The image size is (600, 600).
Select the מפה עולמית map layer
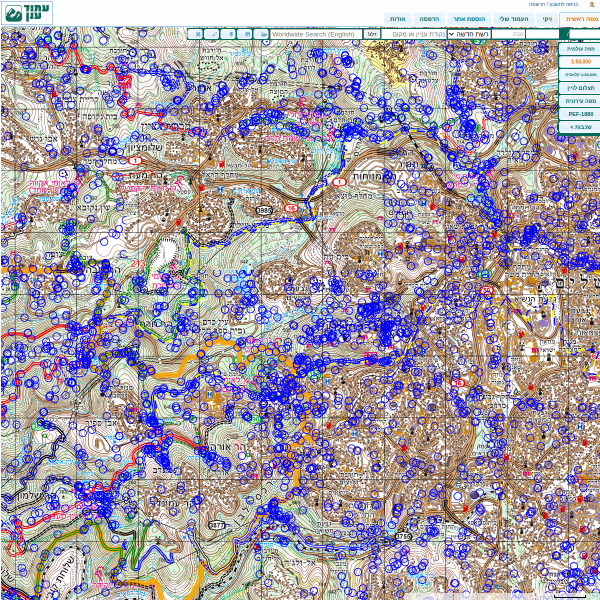580,49
